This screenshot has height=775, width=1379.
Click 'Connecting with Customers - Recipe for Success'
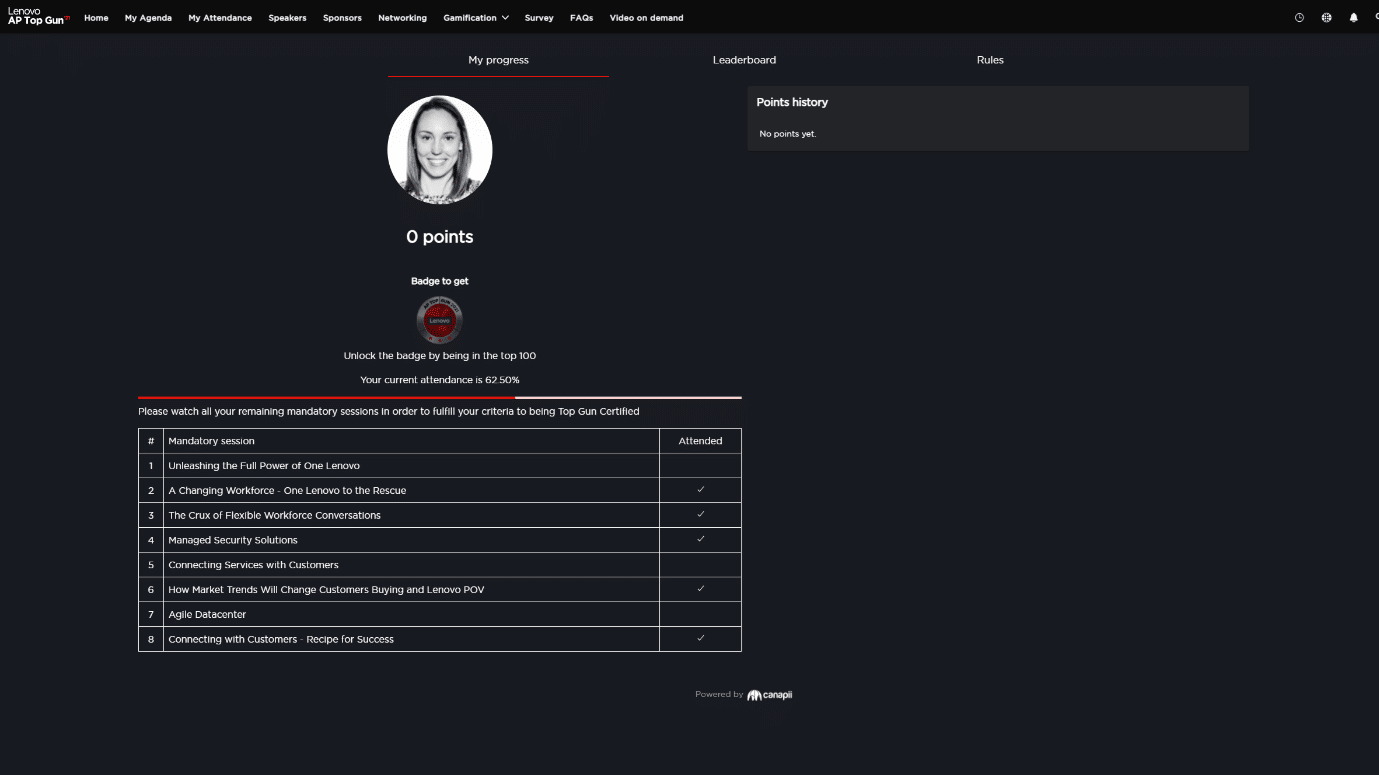[x=281, y=640]
